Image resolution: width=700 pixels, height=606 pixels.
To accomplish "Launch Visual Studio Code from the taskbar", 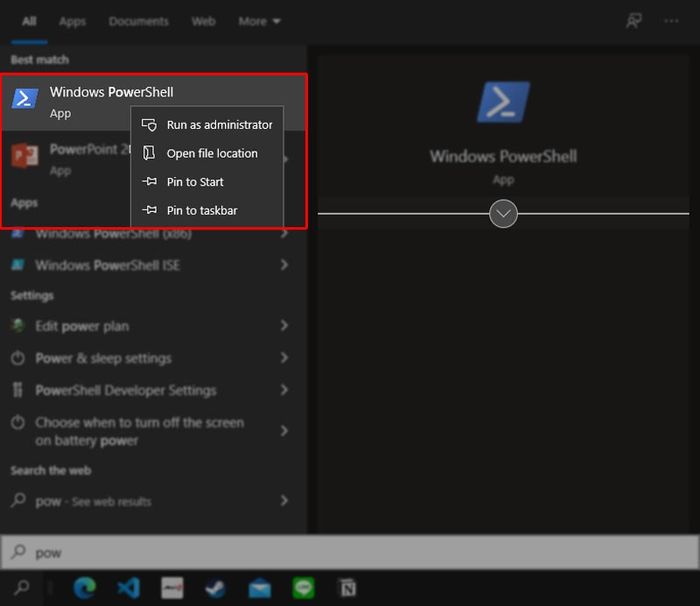I will [129, 588].
